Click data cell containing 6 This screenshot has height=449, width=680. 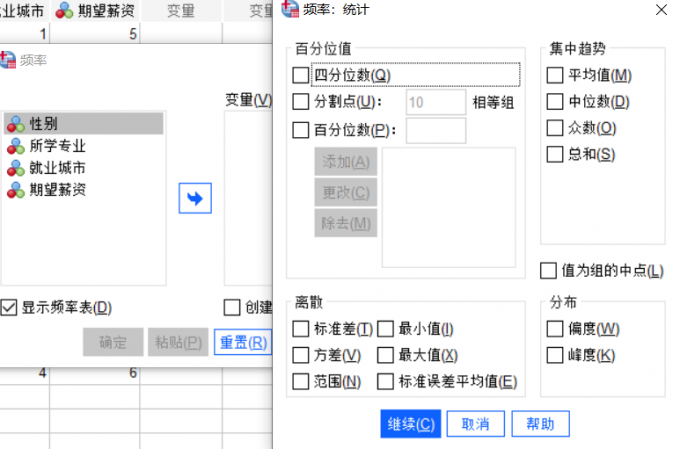95,373
